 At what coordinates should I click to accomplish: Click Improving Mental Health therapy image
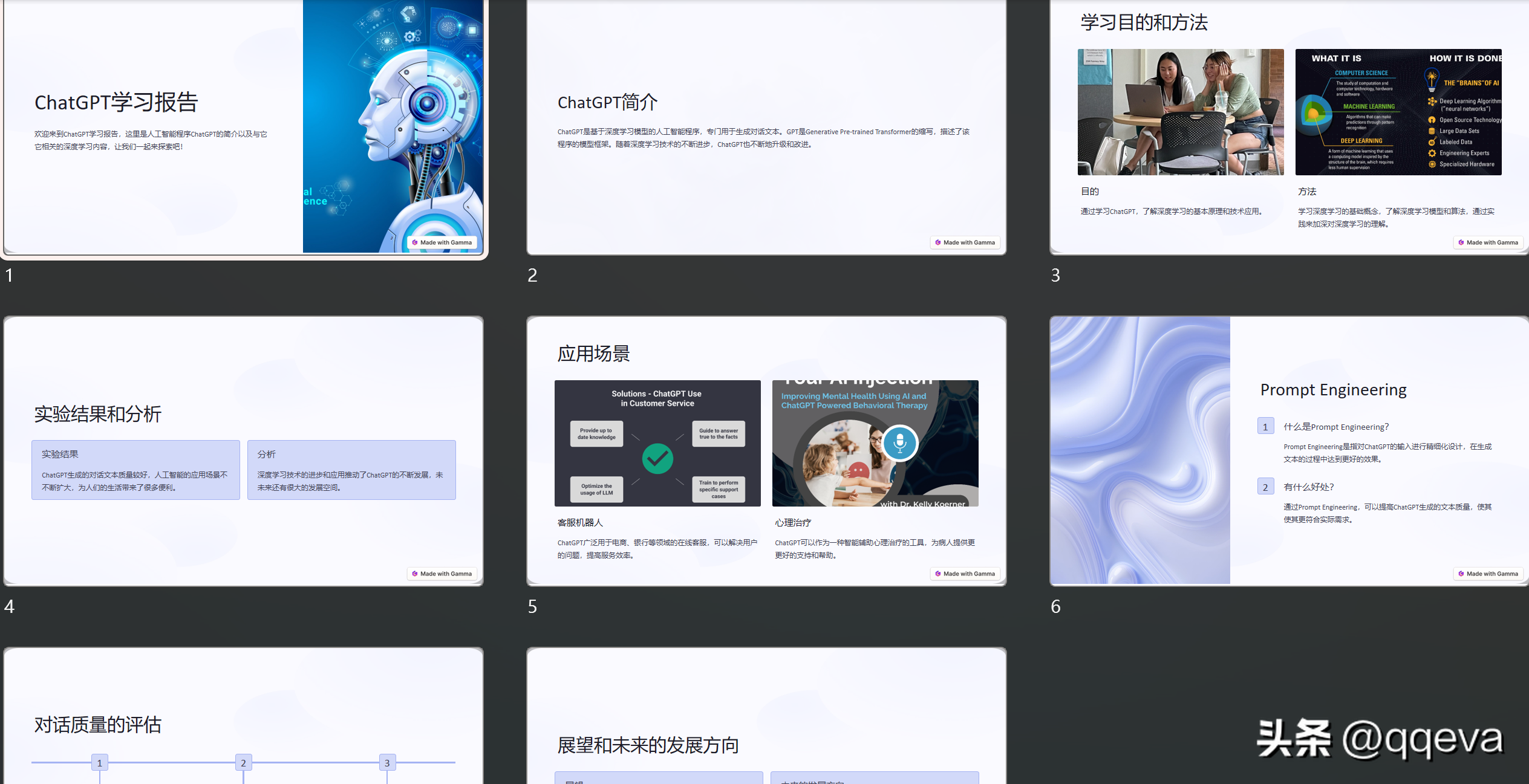point(875,443)
